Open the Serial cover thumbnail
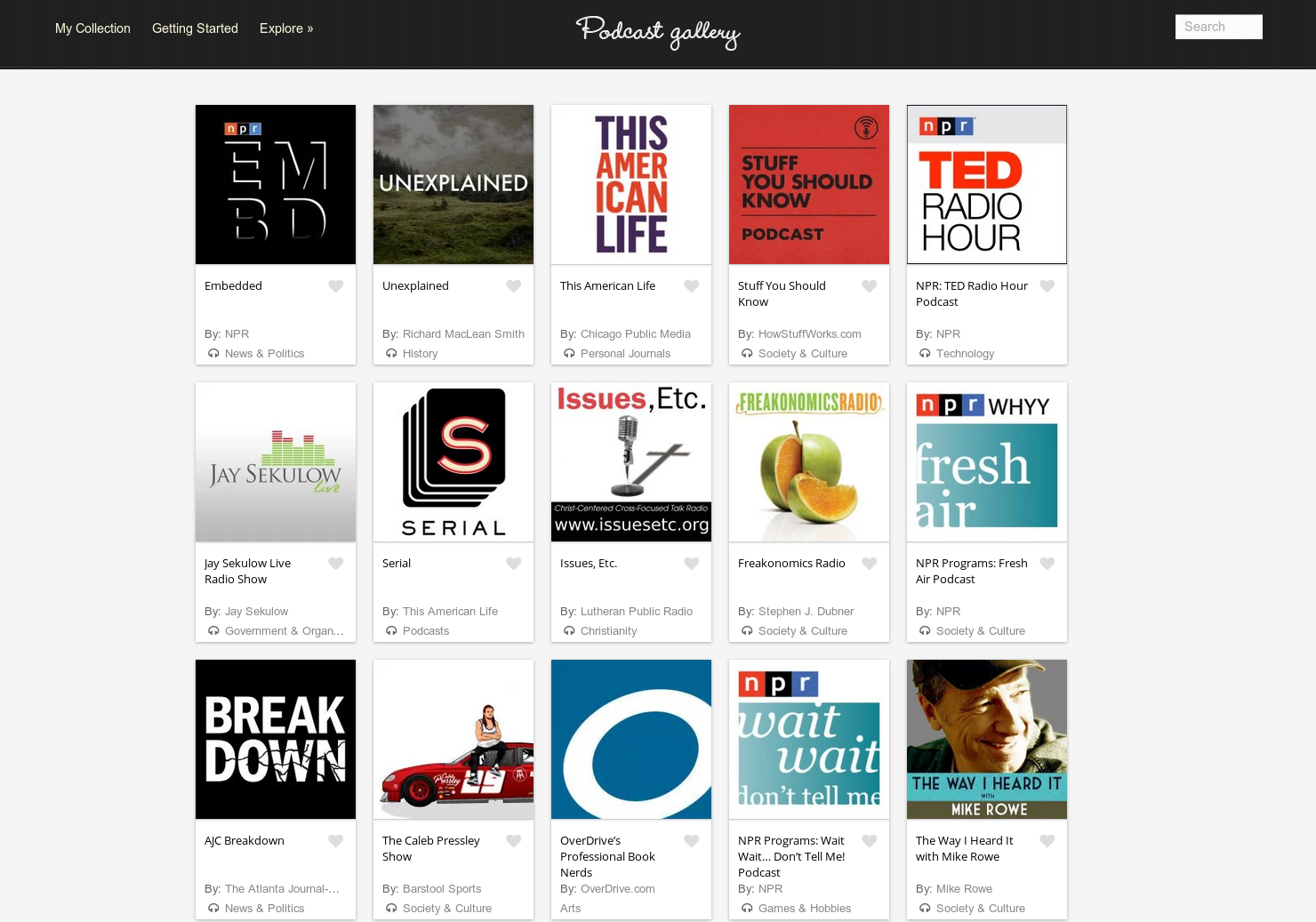This screenshot has width=1316, height=922. pos(453,461)
